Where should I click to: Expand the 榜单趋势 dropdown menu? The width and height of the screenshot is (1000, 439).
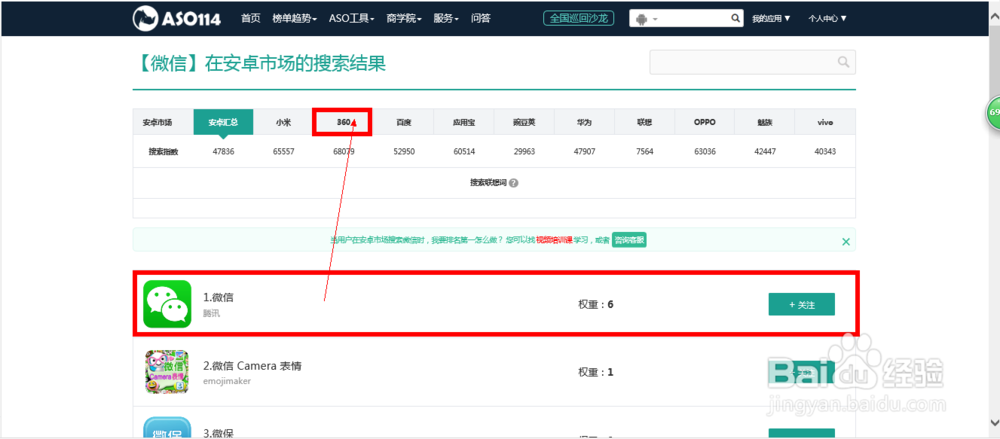(x=295, y=19)
